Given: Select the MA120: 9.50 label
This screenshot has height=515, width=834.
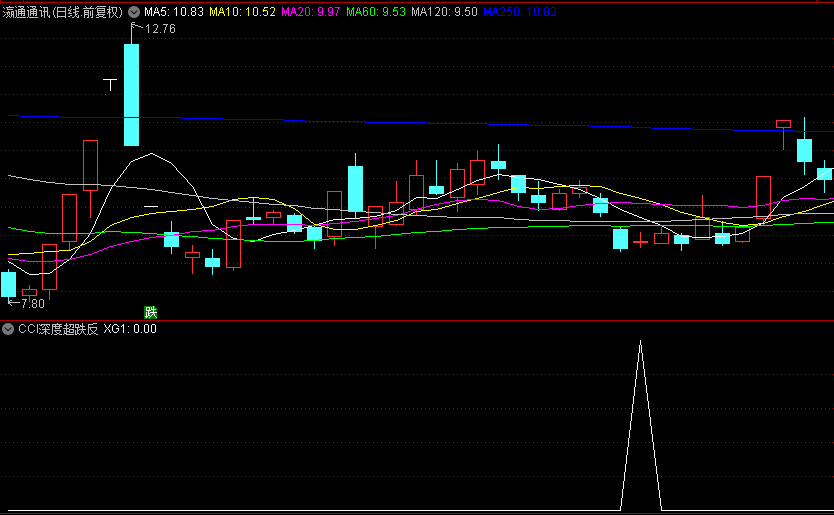Looking at the screenshot, I should click(x=444, y=12).
